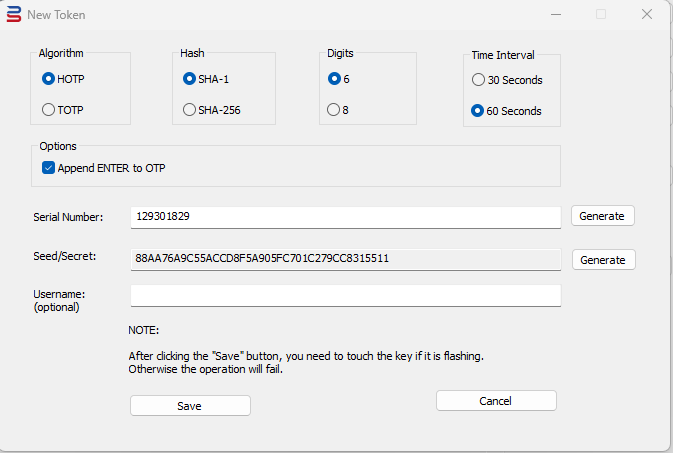The width and height of the screenshot is (673, 453).
Task: Click the New Token title bar text
Action: pos(58,15)
